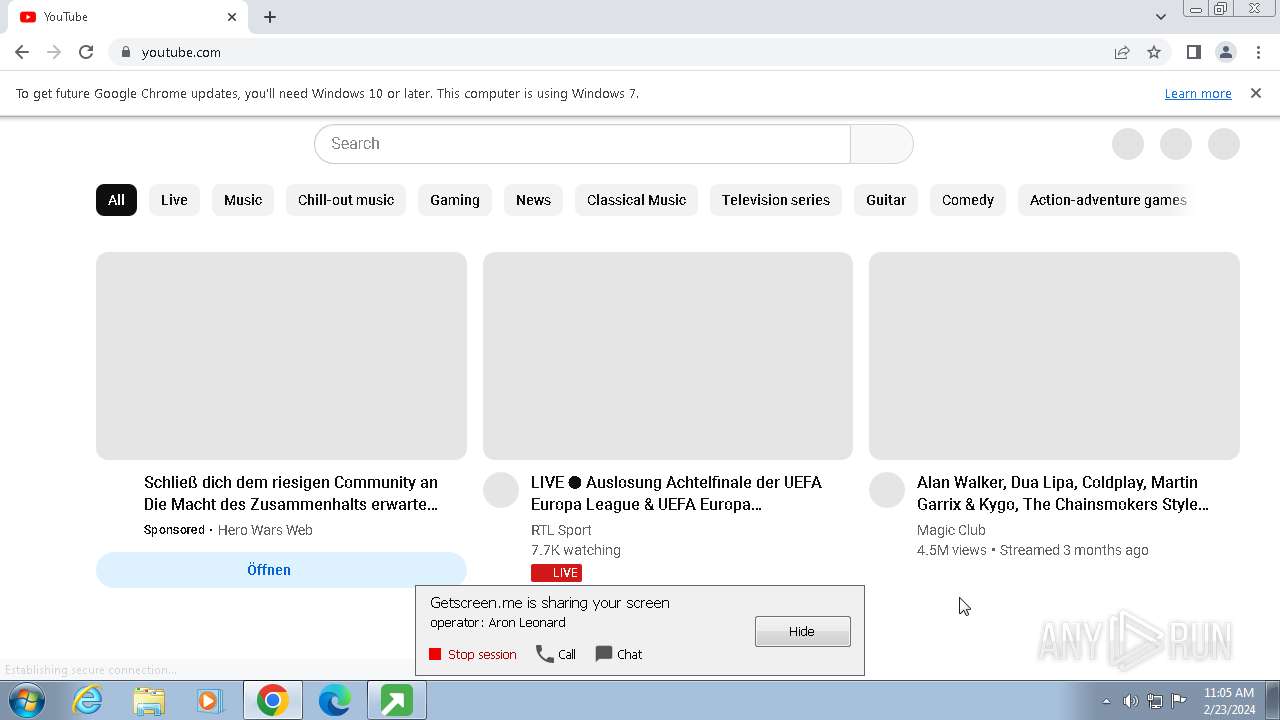Open the Learn more link

tap(1198, 93)
